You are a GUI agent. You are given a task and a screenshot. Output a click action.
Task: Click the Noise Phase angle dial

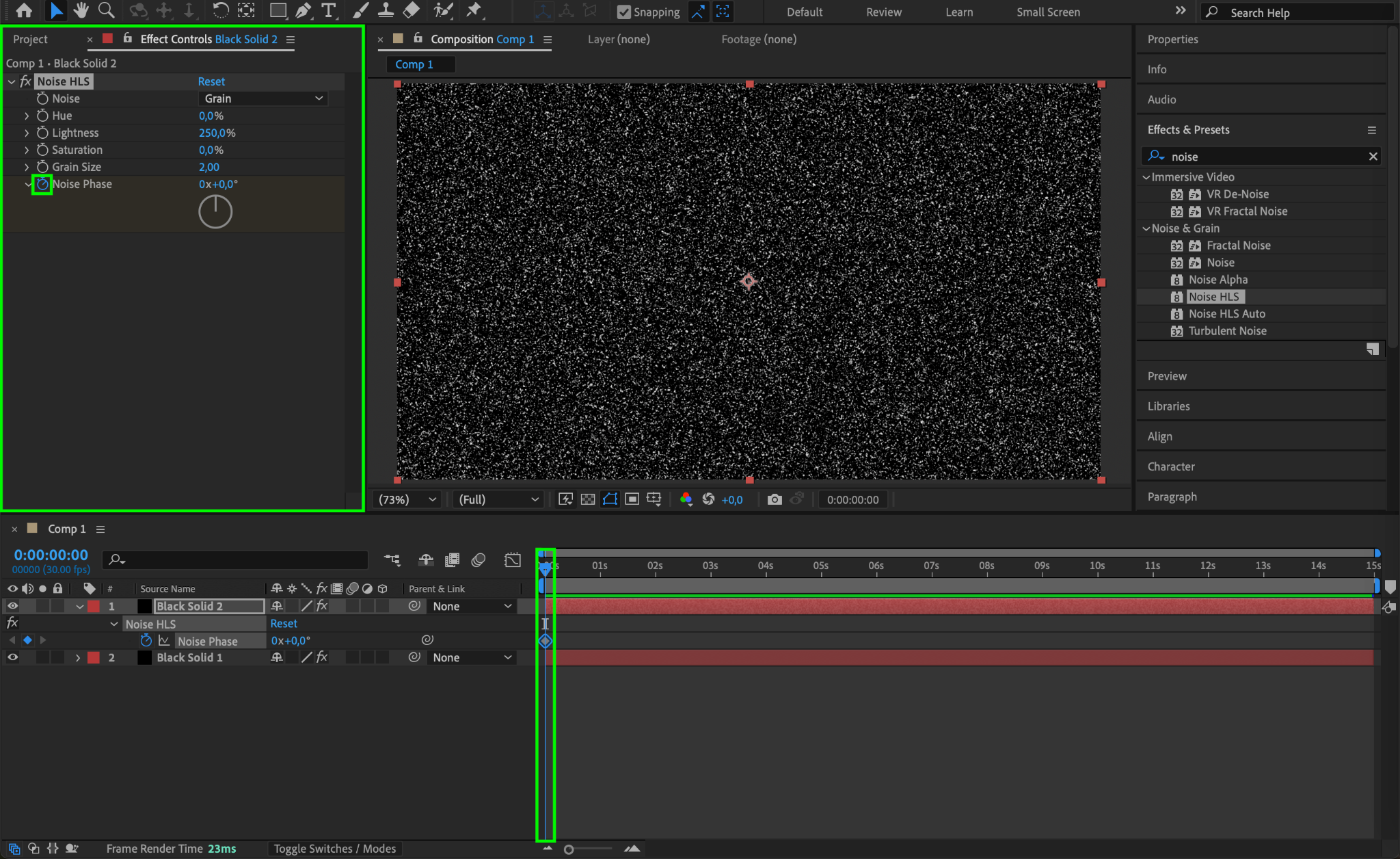(215, 212)
